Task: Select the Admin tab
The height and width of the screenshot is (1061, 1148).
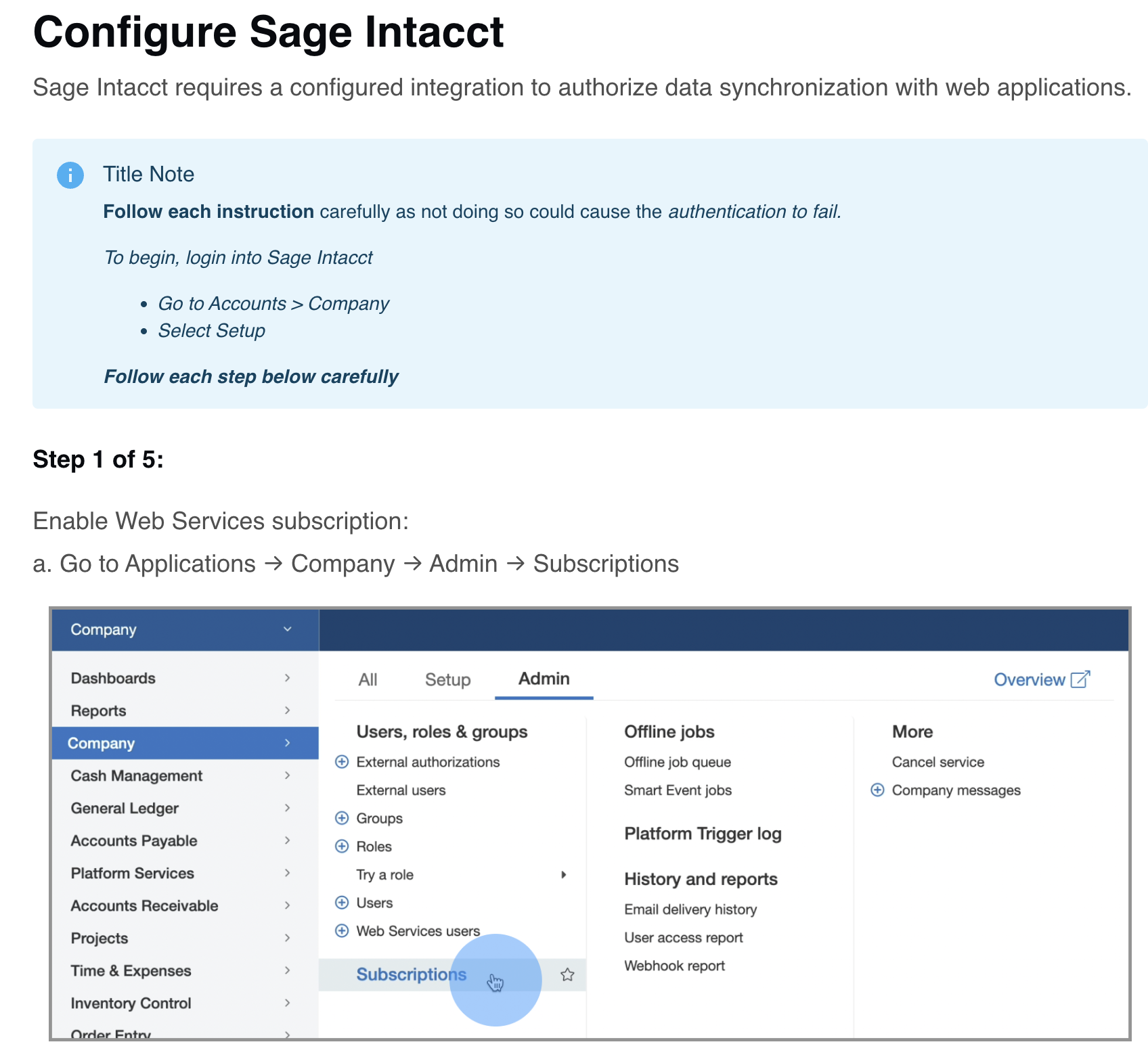Action: tap(544, 679)
